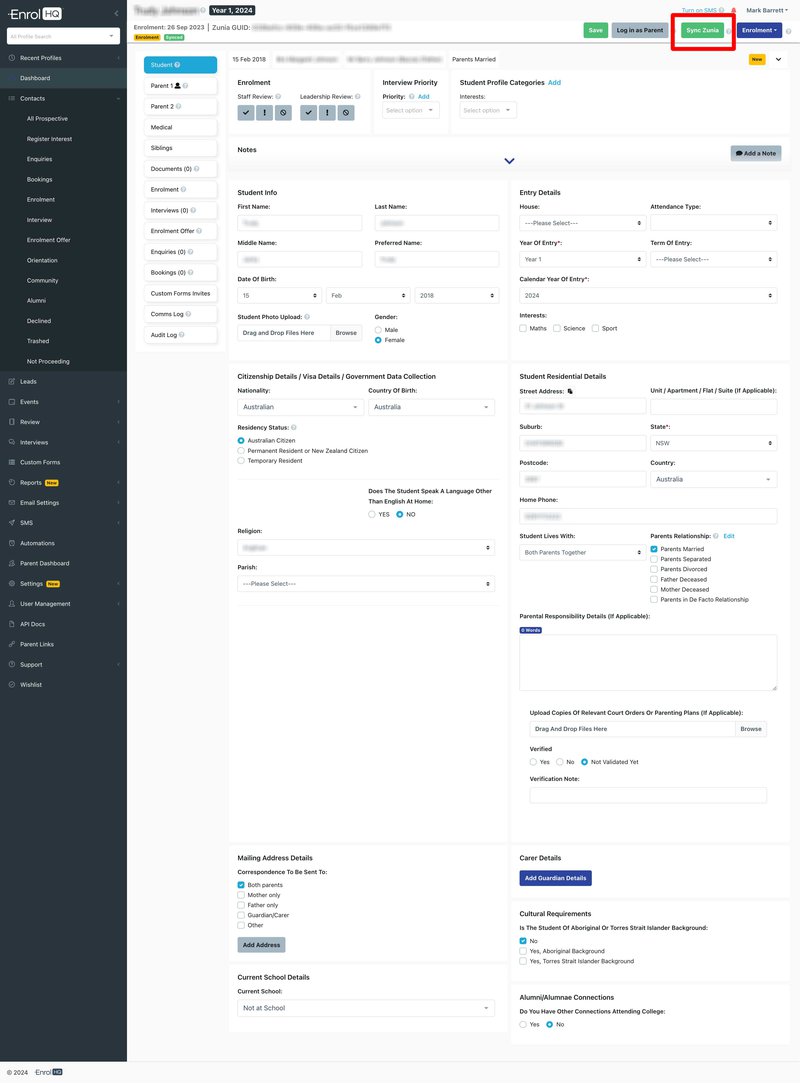Image resolution: width=800 pixels, height=1083 pixels.
Task: Collapse the sidebar using the chevron icon
Action: point(116,13)
